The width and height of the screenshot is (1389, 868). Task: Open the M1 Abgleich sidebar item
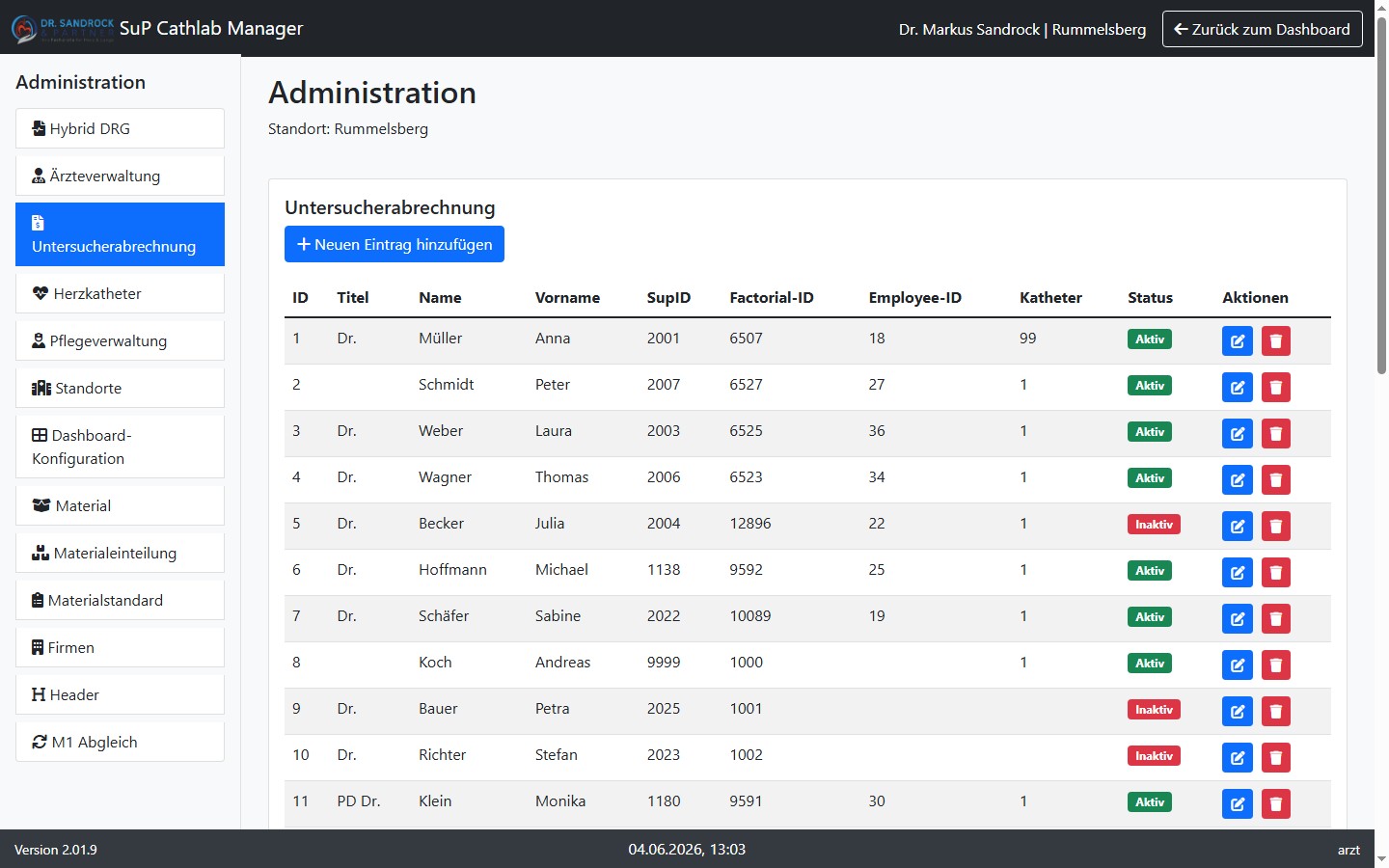pos(120,742)
